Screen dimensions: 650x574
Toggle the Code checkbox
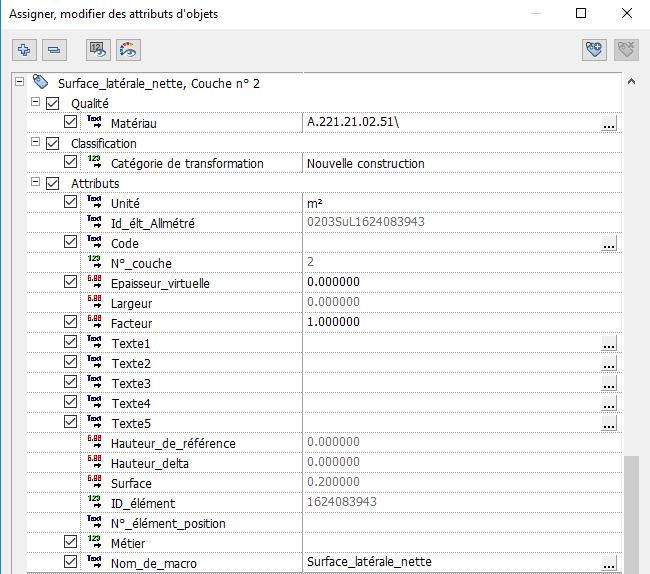[70, 242]
